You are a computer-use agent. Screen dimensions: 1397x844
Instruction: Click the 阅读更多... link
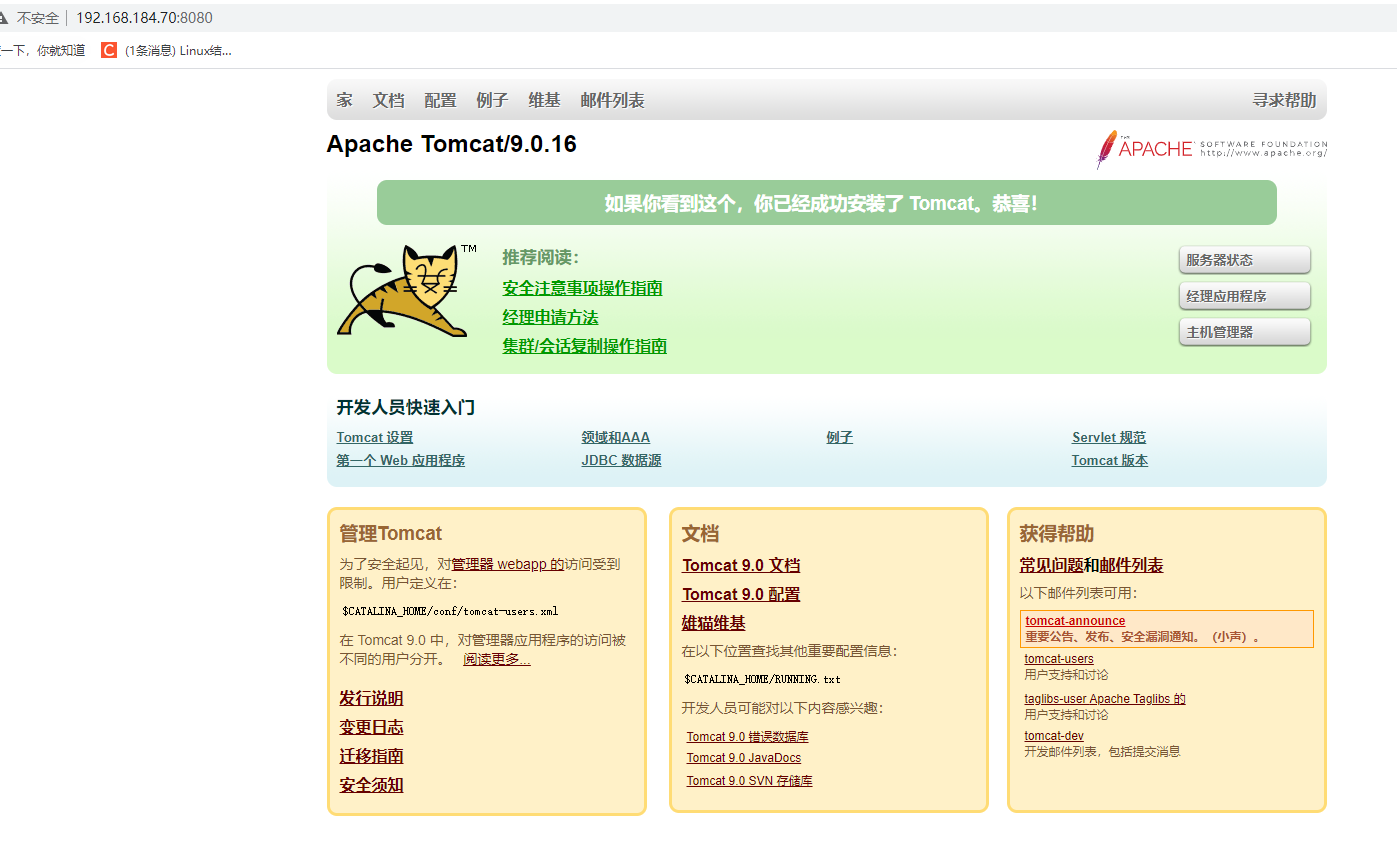[497, 660]
